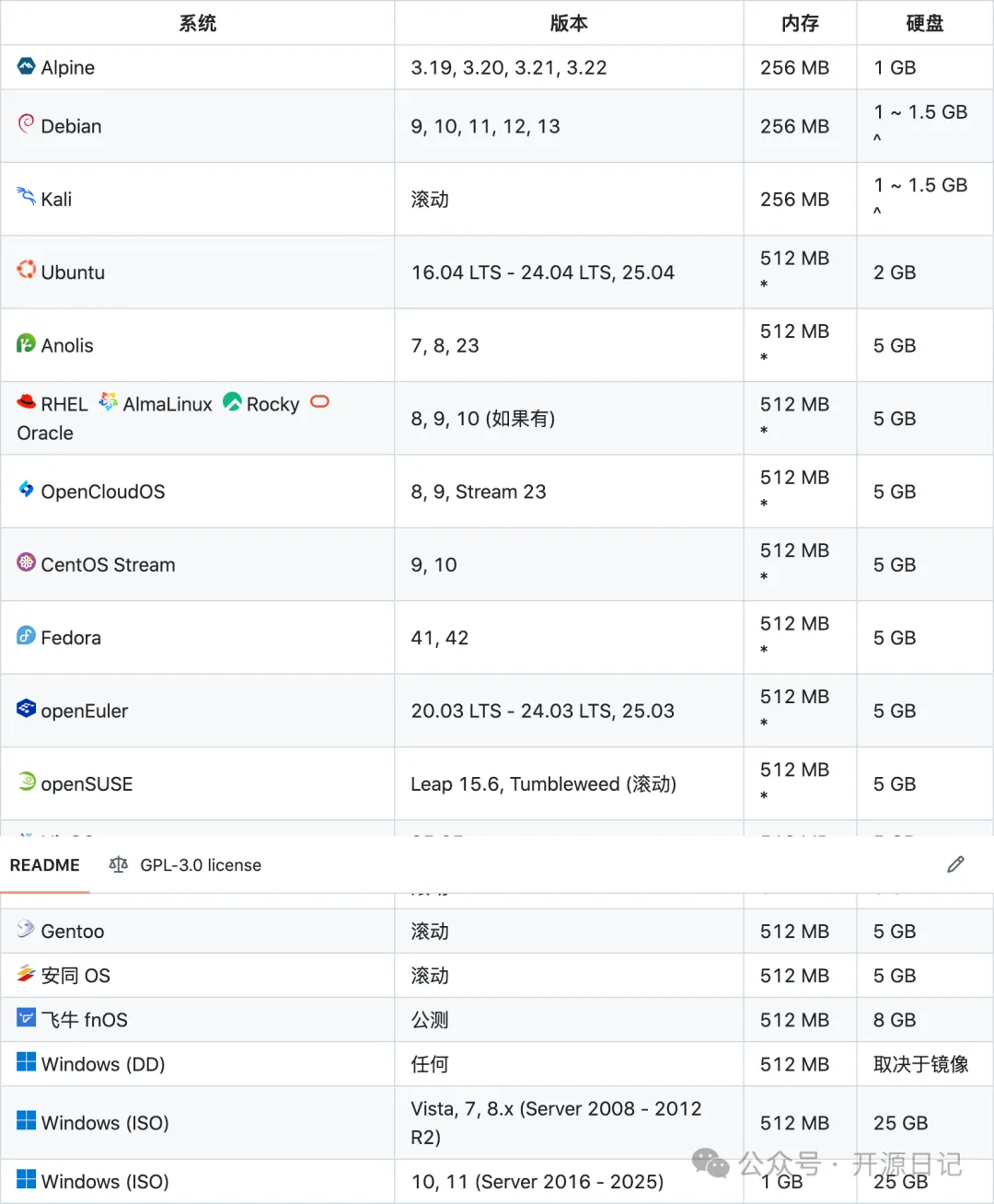Click the CentOS Stream logo icon
The width and height of the screenshot is (994, 1204).
pos(26,562)
